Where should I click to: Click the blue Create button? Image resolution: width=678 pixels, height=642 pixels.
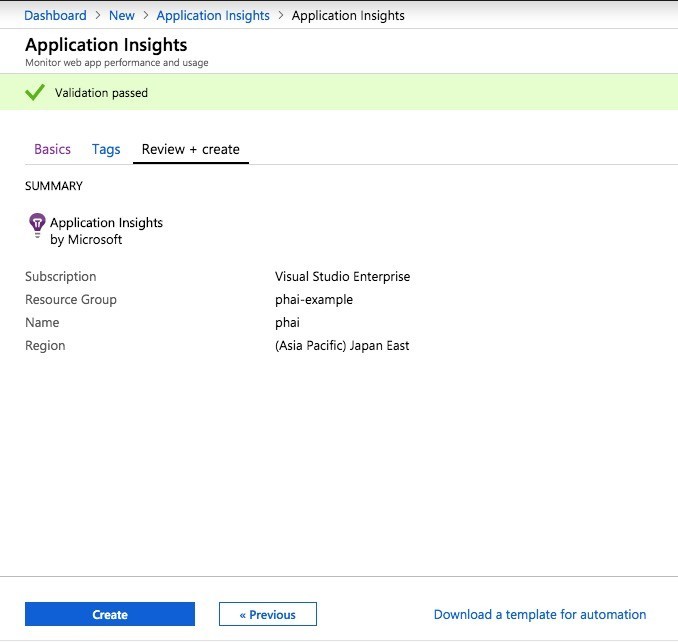click(110, 614)
